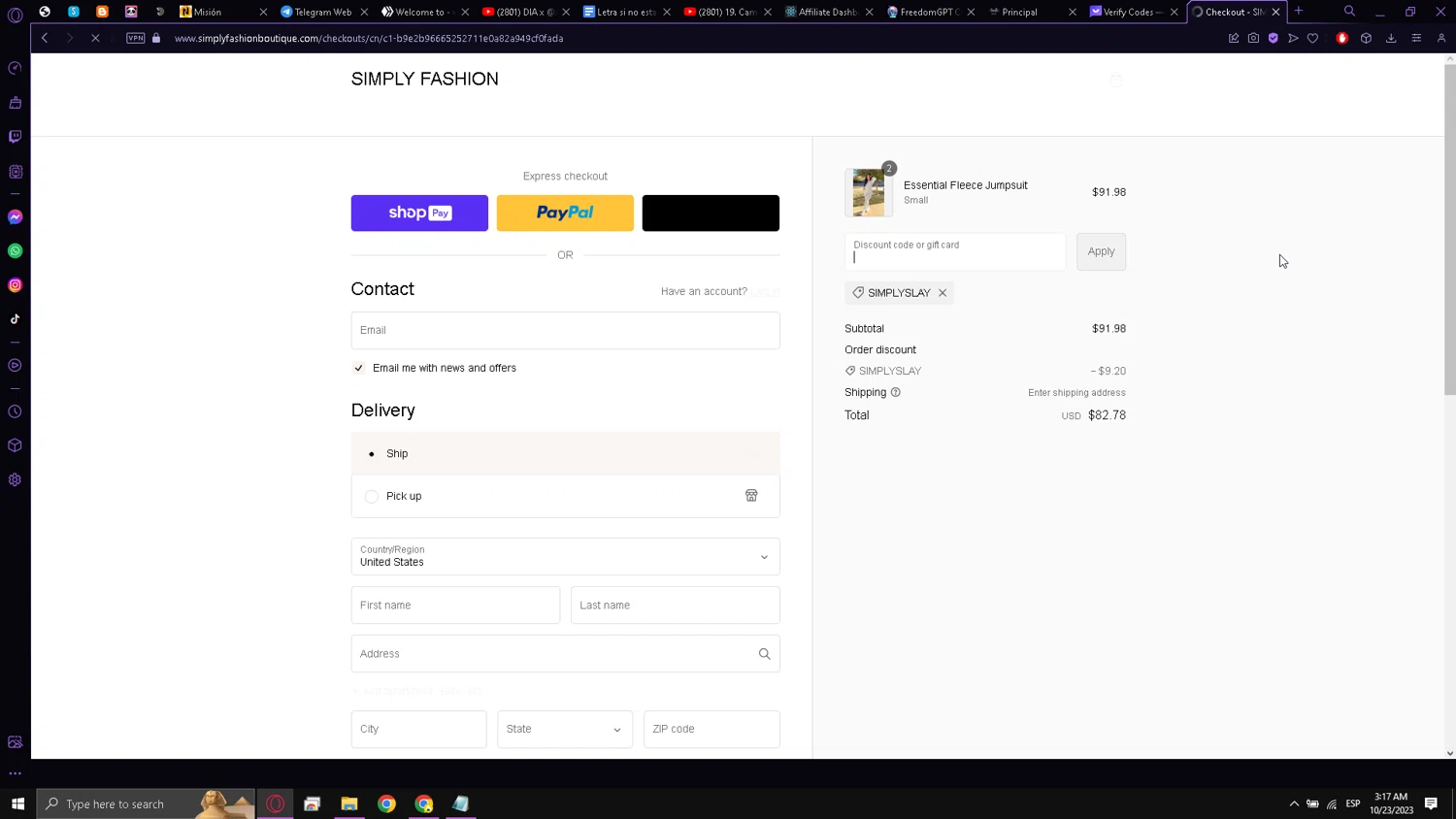
Task: Click the Discount code or gift card field
Action: [x=955, y=251]
